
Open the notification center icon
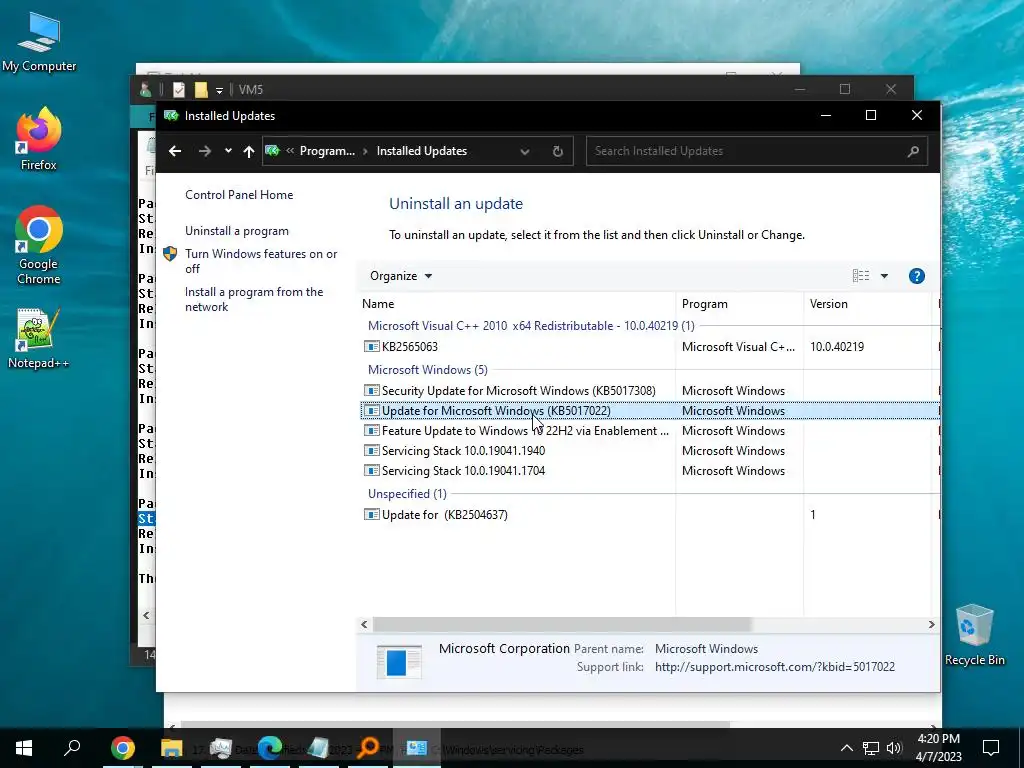pos(991,748)
